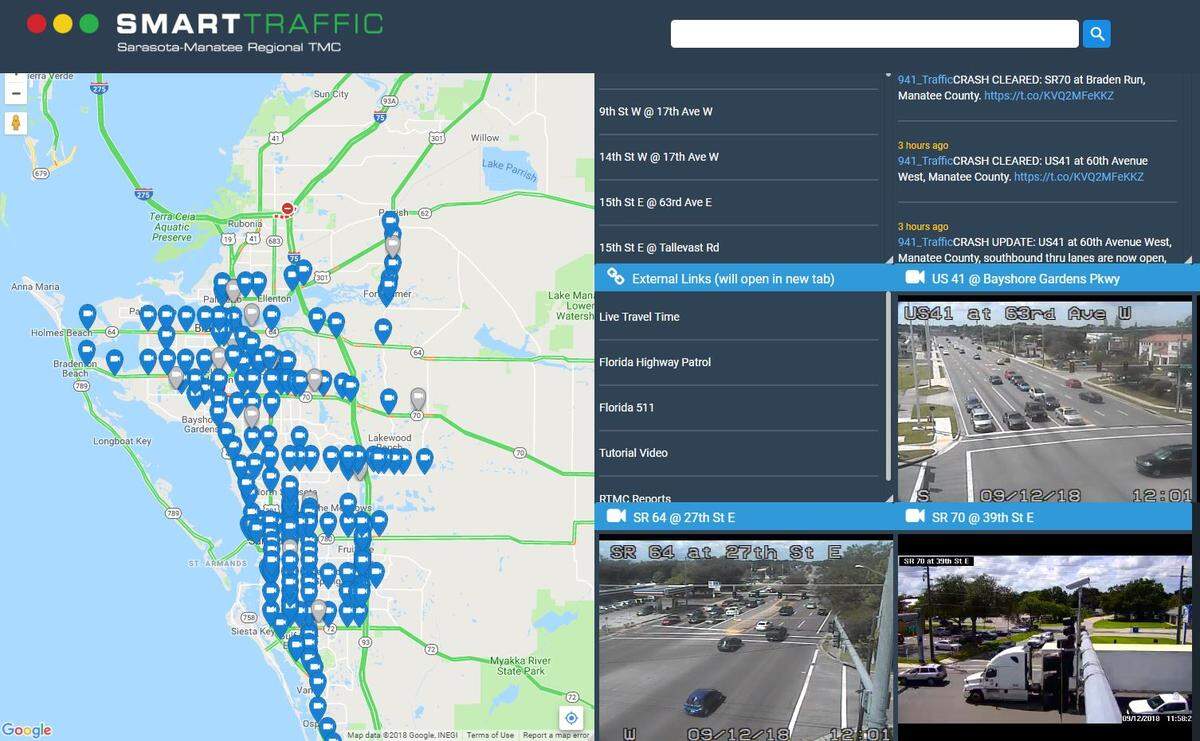Click SR 70 @ 39th St E header
Viewport: 1200px width, 741px height.
click(x=1046, y=517)
